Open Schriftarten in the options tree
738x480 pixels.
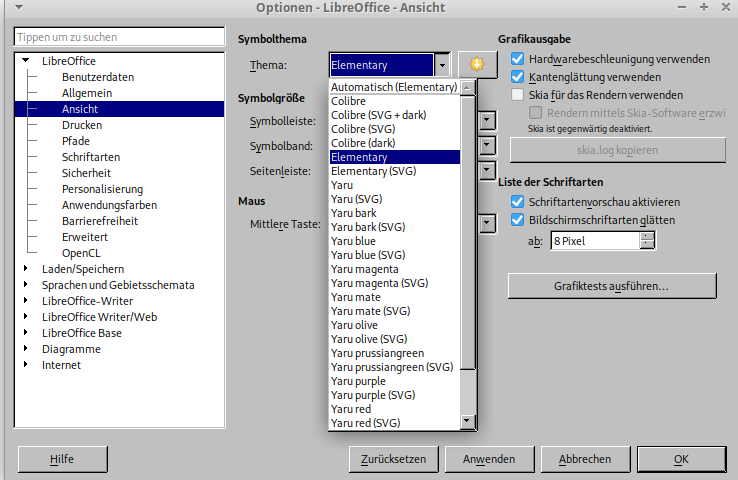click(91, 157)
